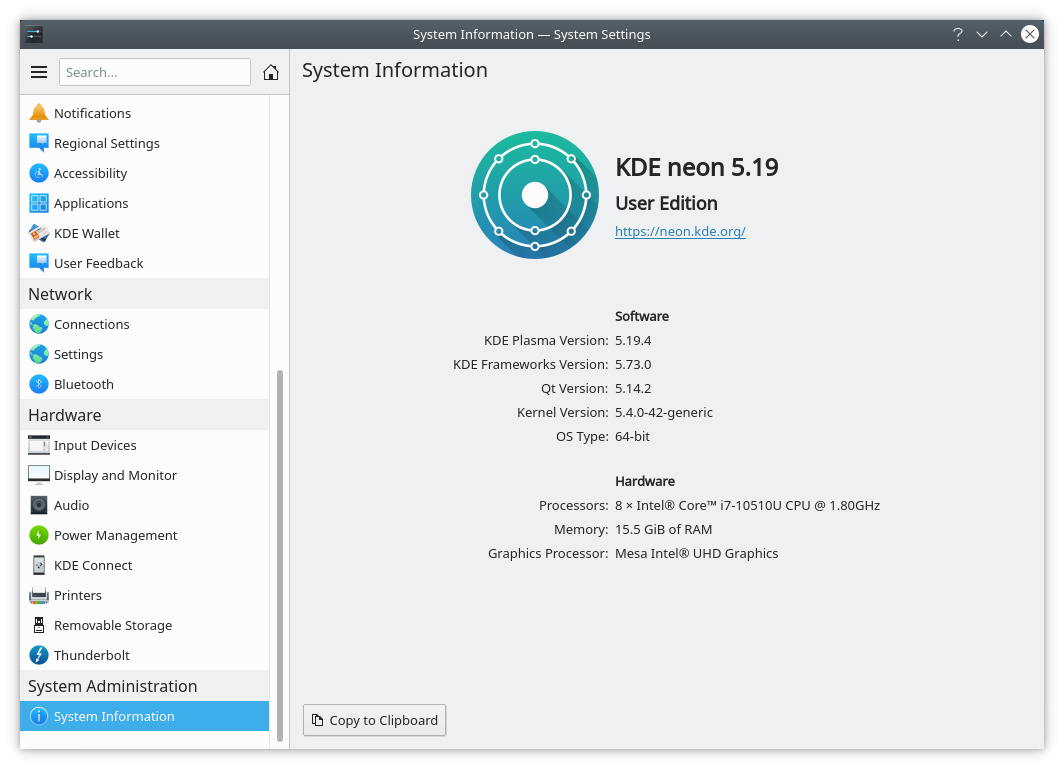Select KDE Connect
The height and width of the screenshot is (769, 1064).
(x=145, y=565)
